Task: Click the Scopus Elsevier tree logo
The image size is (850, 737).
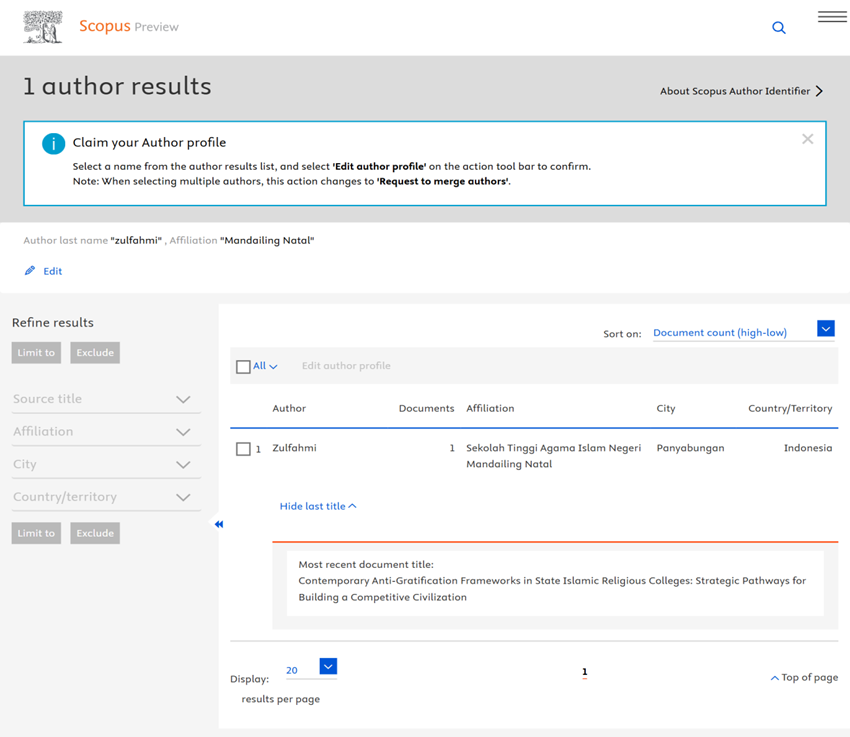Action: tap(42, 27)
